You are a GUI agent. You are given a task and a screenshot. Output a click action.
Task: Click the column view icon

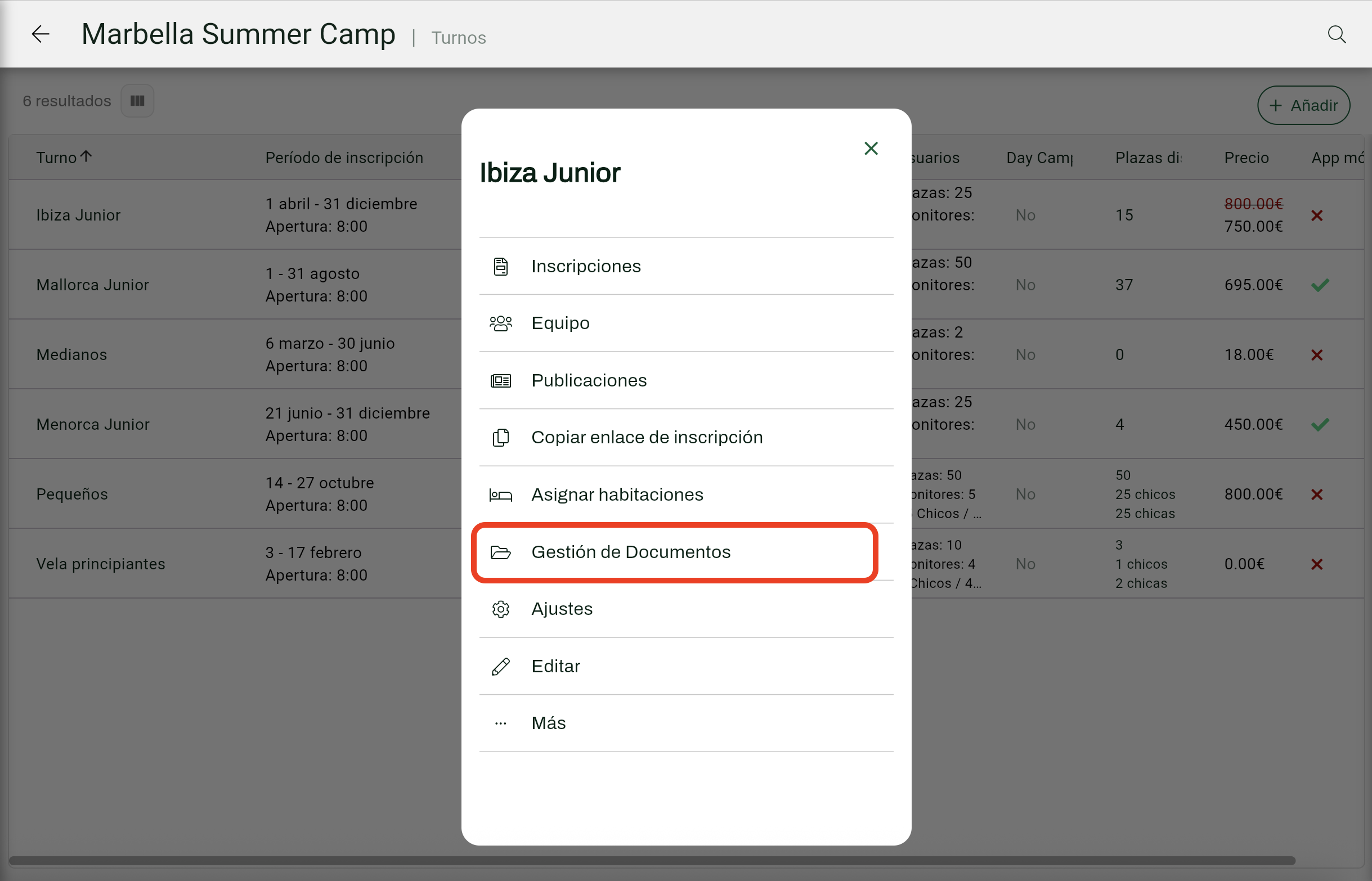click(x=137, y=101)
